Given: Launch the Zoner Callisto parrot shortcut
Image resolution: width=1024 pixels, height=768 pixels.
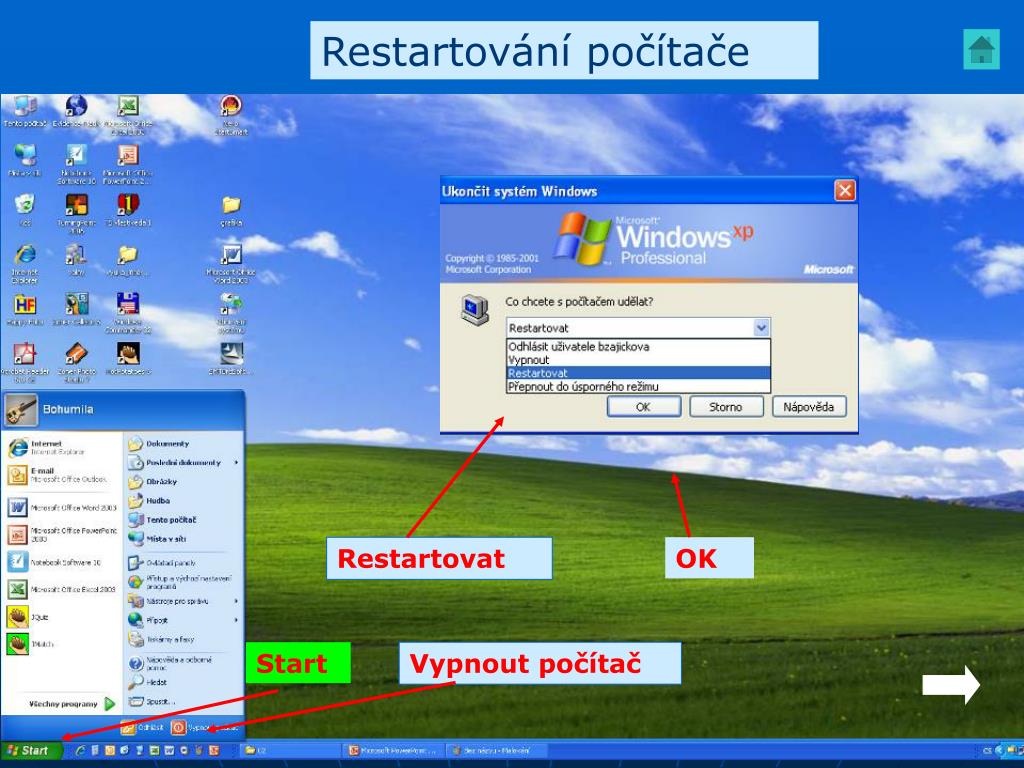Looking at the screenshot, I should pos(76,310).
